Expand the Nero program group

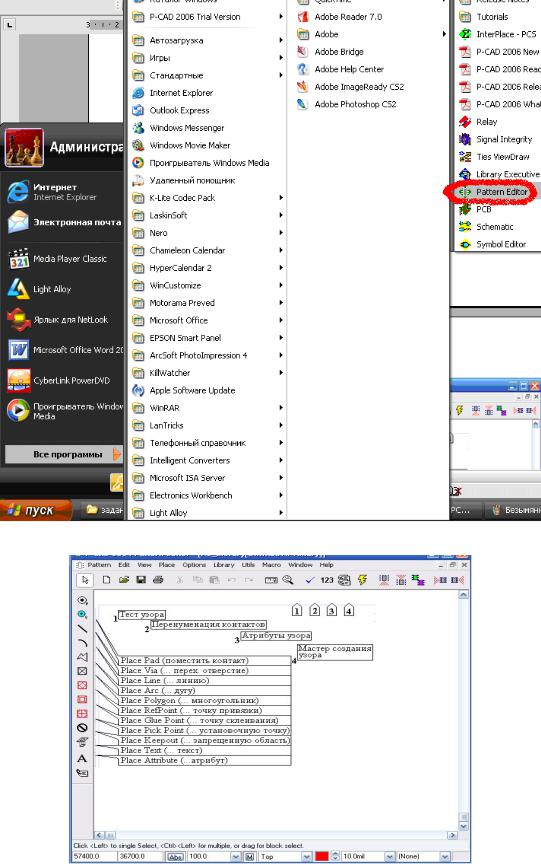208,233
